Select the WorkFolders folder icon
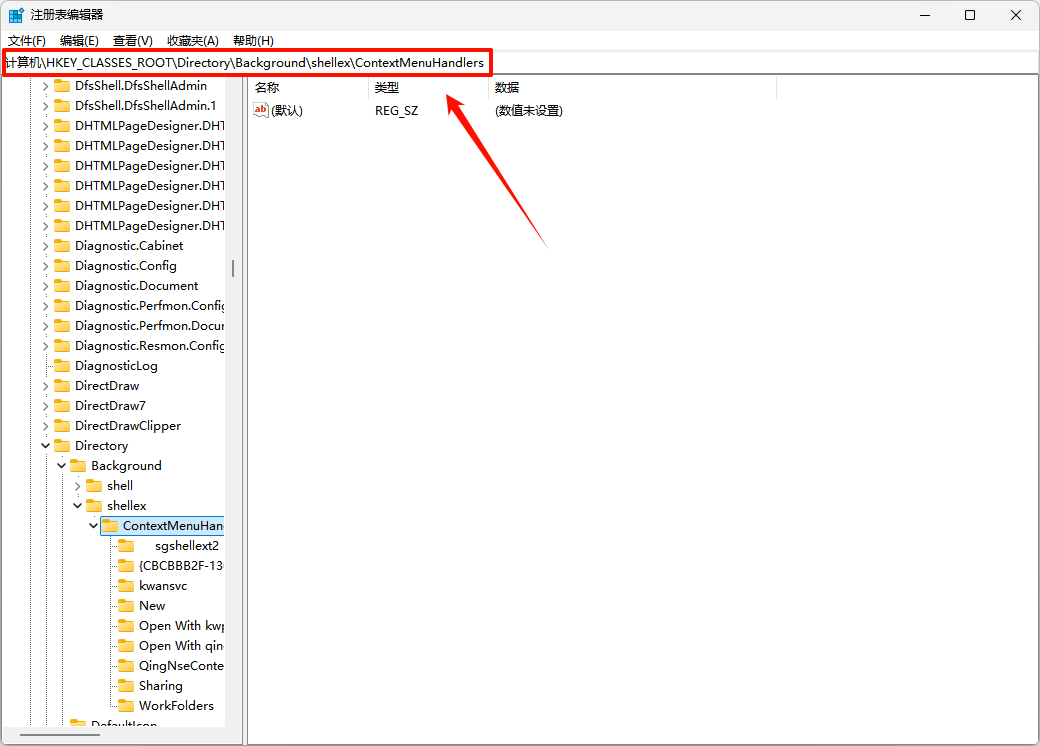Screen dimensions: 1040x746 click(x=126, y=706)
